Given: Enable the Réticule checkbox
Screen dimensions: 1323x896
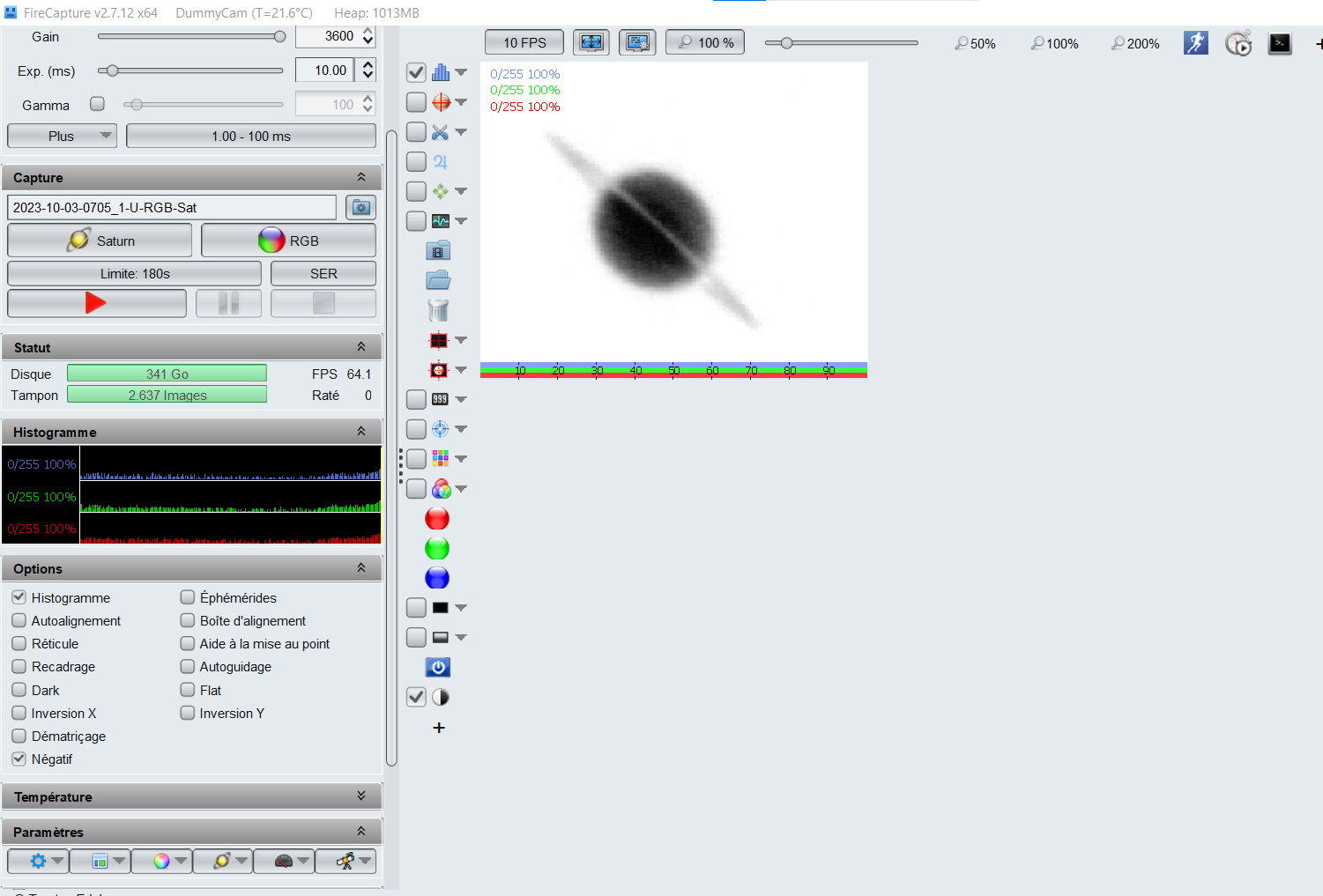Looking at the screenshot, I should [x=19, y=643].
